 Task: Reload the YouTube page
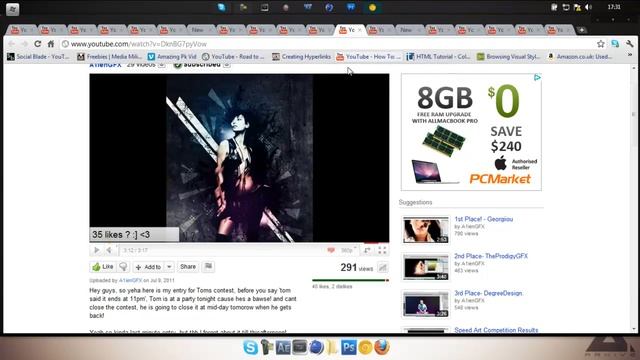(38, 44)
